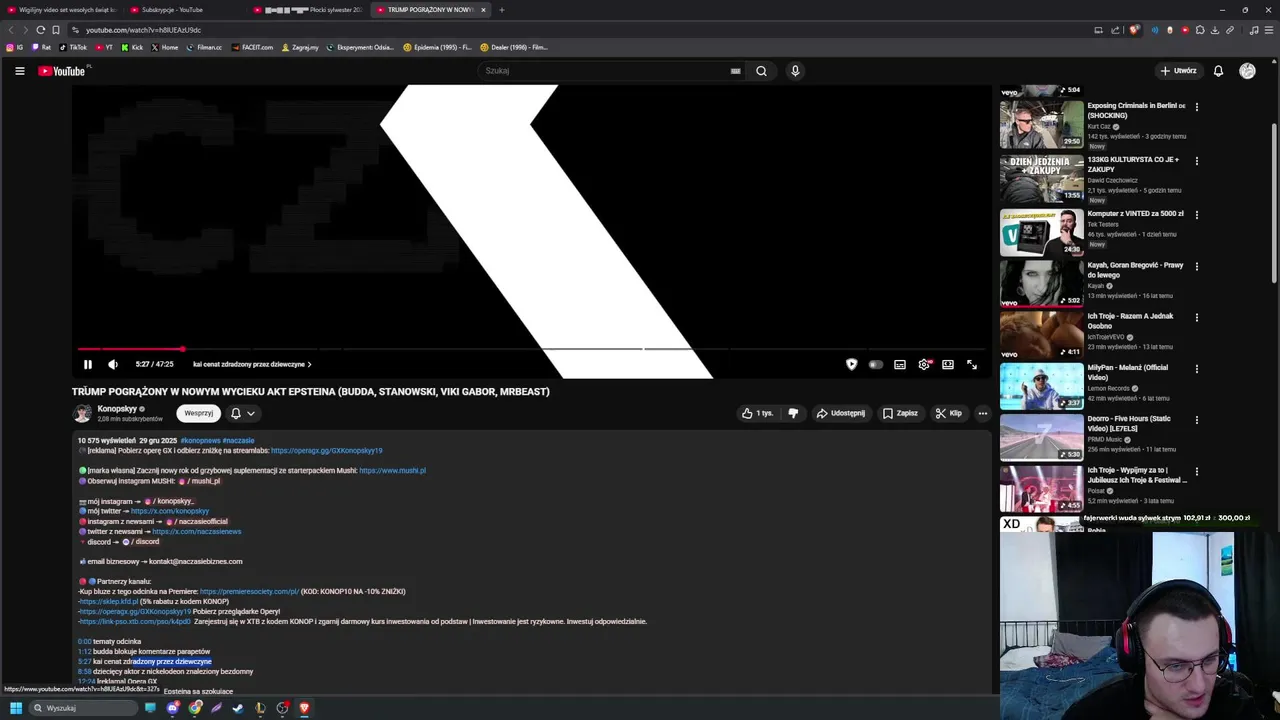Open FACEIT.com bookmark
This screenshot has width=1280, height=720.
[x=252, y=47]
